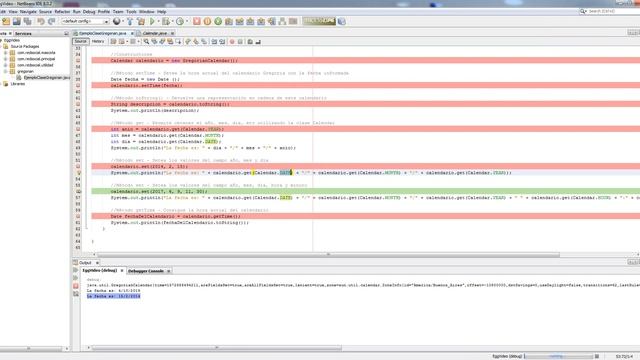Click the red record macro icon in editor toolbar
Image resolution: width=640 pixels, height=360 pixels.
coord(232,42)
